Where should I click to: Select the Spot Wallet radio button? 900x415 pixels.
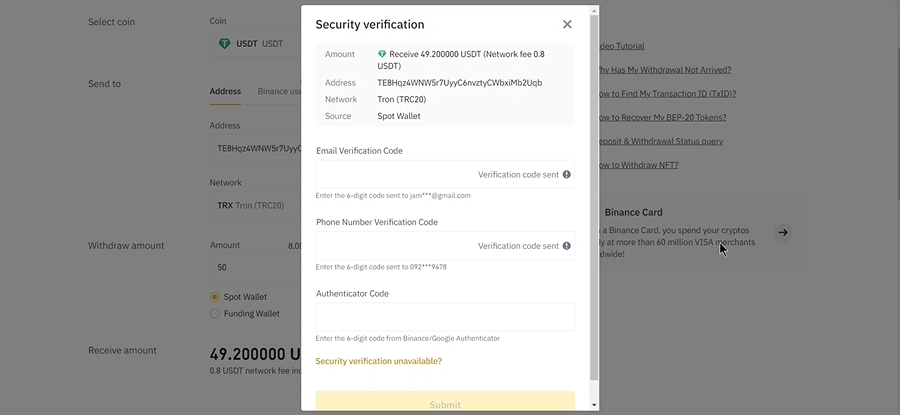(215, 297)
